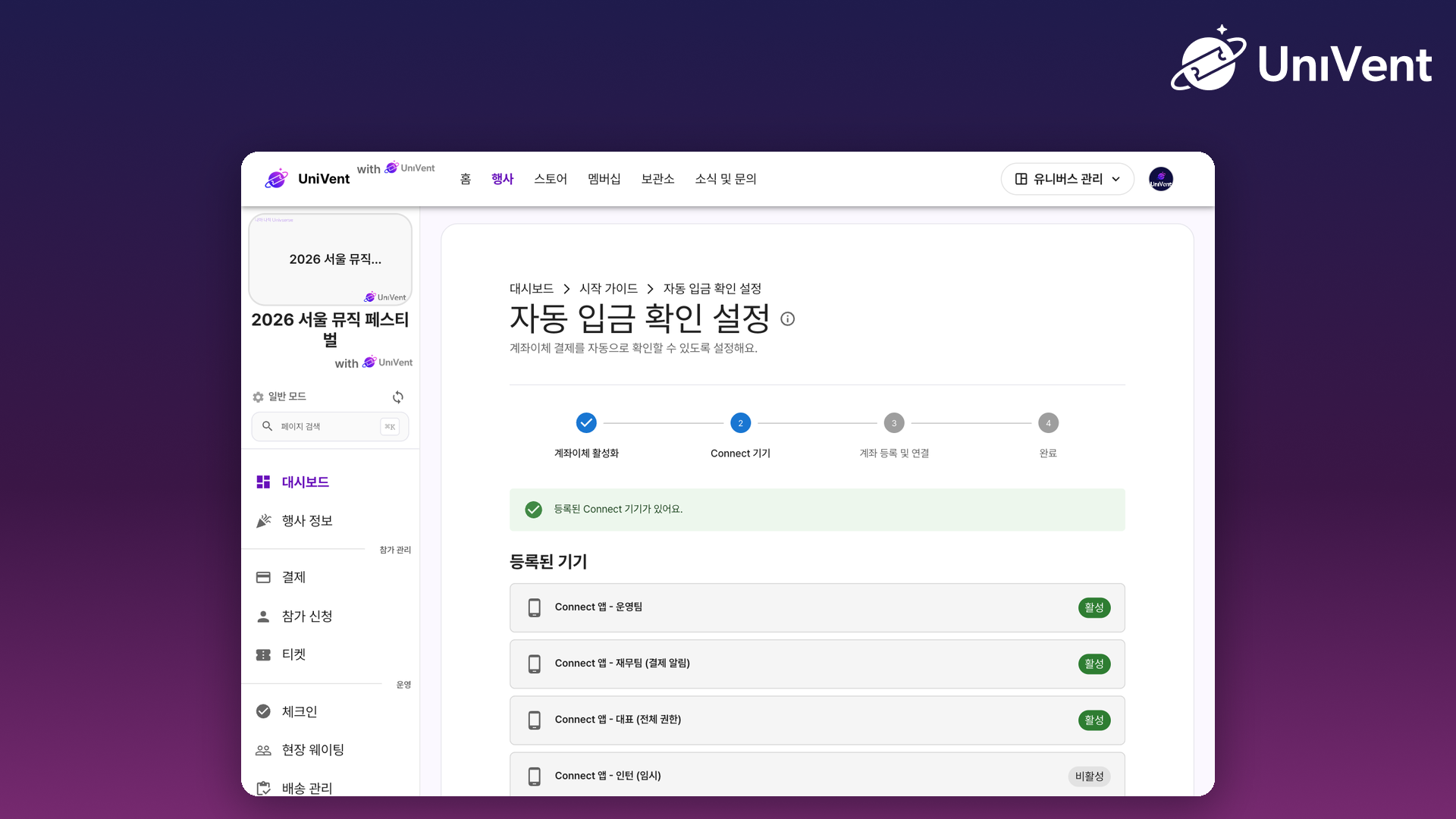This screenshot has width=1456, height=819.
Task: Click the 2026 서울 뮤직 event thumbnail
Action: point(330,259)
